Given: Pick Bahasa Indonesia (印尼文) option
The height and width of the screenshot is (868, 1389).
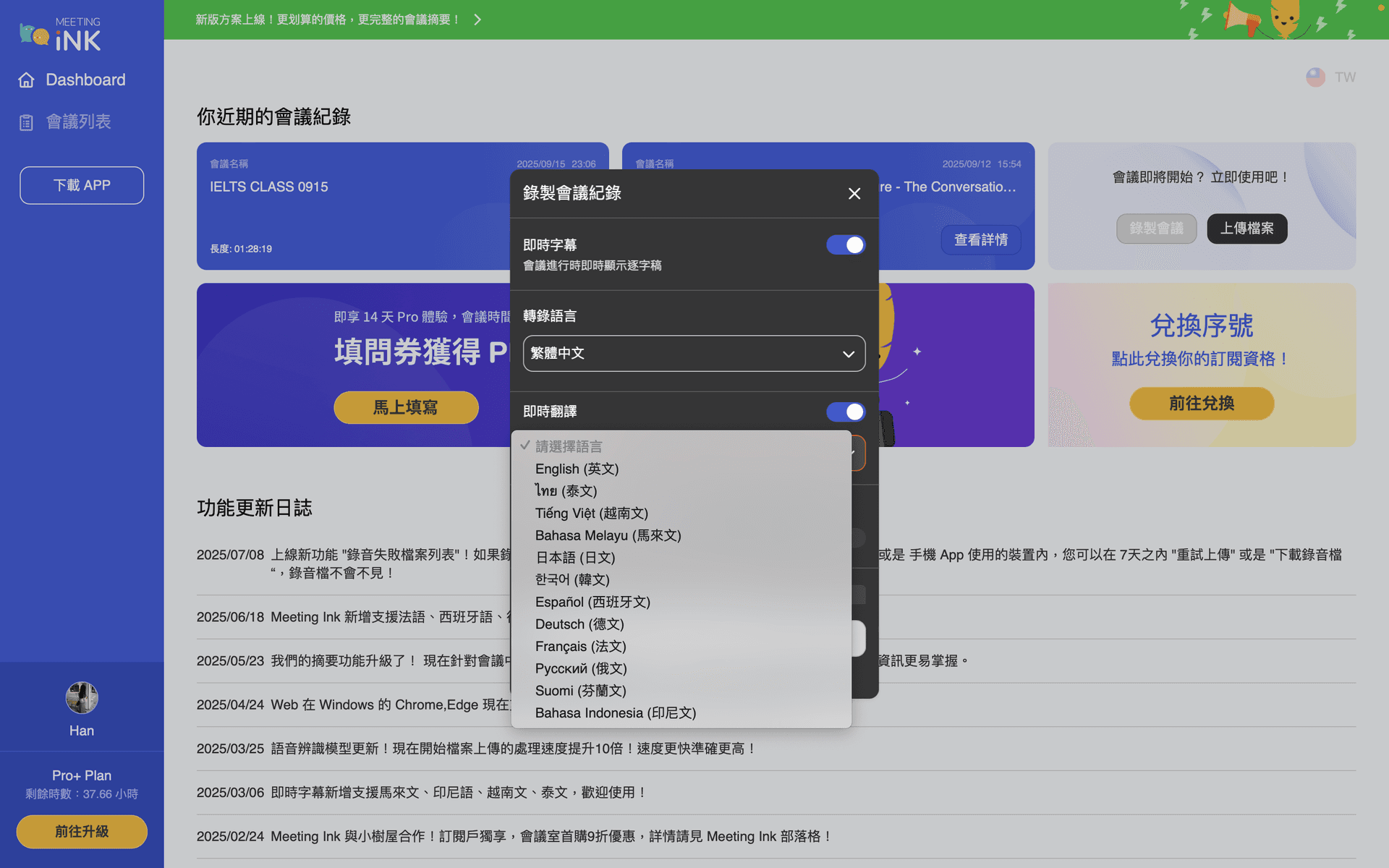Looking at the screenshot, I should click(x=615, y=713).
